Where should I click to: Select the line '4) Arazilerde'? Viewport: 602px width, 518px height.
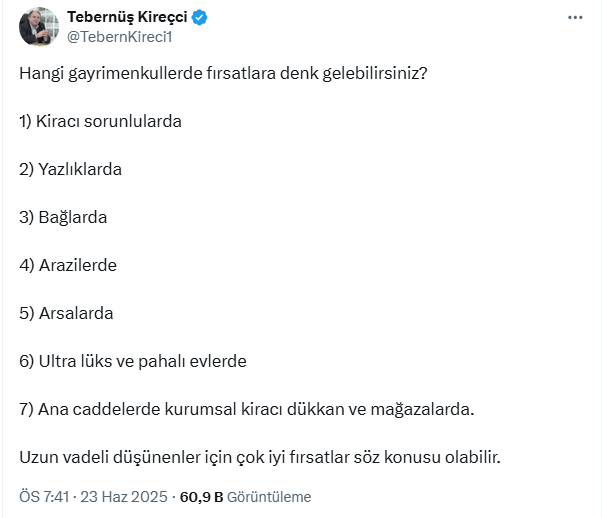(68, 265)
